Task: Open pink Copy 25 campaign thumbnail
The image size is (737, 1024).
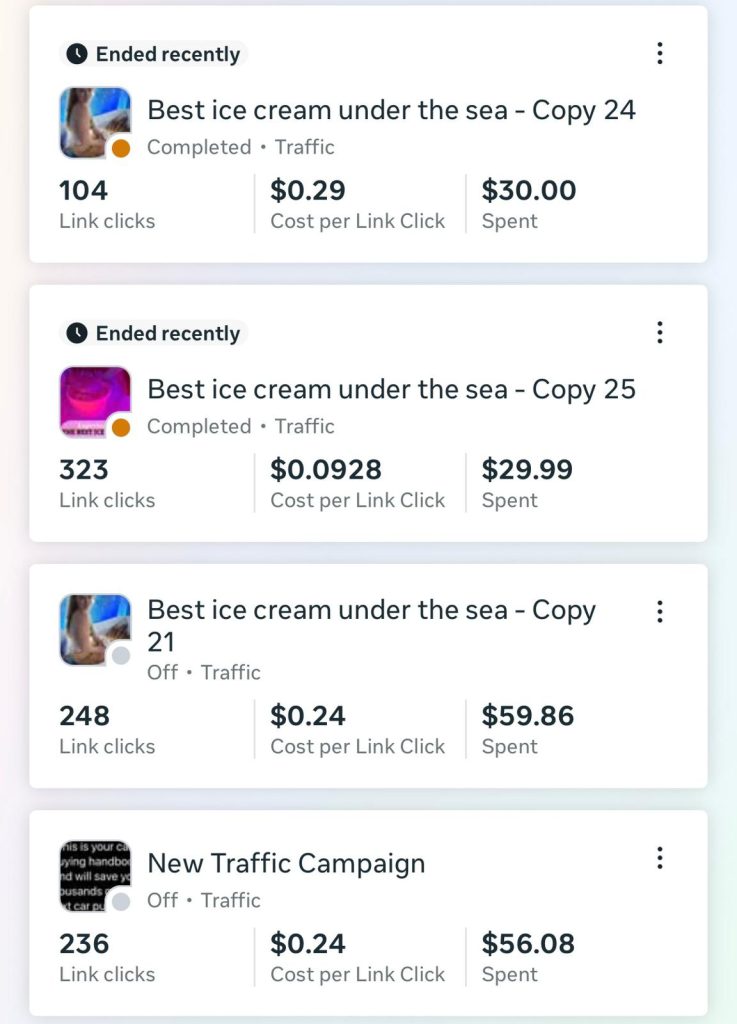Action: tap(92, 397)
